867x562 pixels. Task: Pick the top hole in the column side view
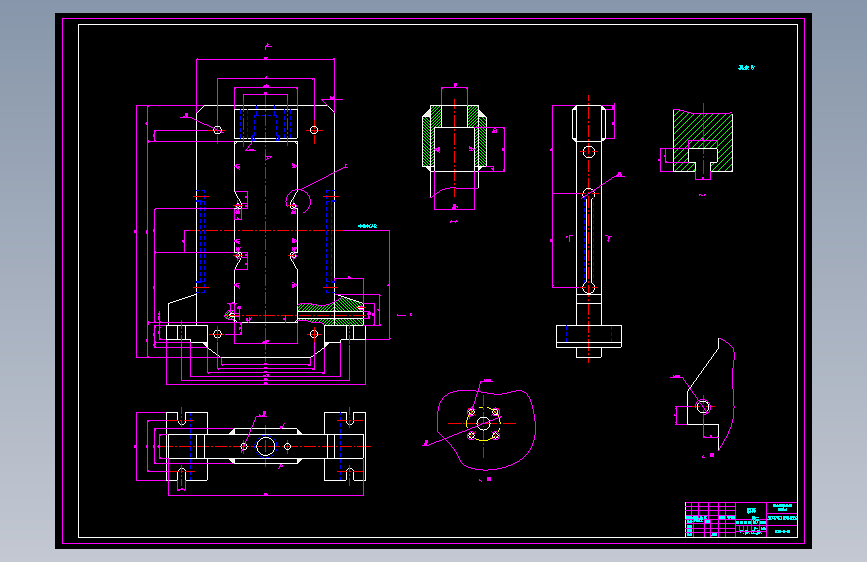tap(589, 151)
